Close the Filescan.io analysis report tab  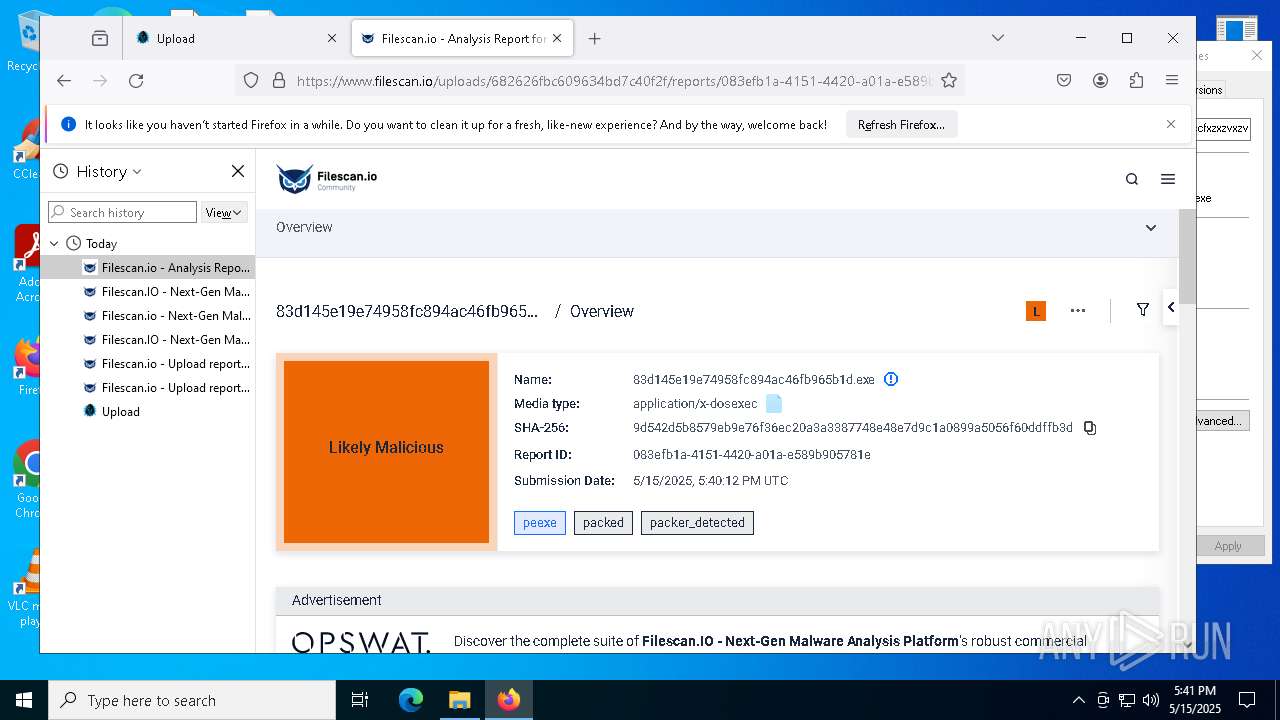pyautogui.click(x=558, y=38)
